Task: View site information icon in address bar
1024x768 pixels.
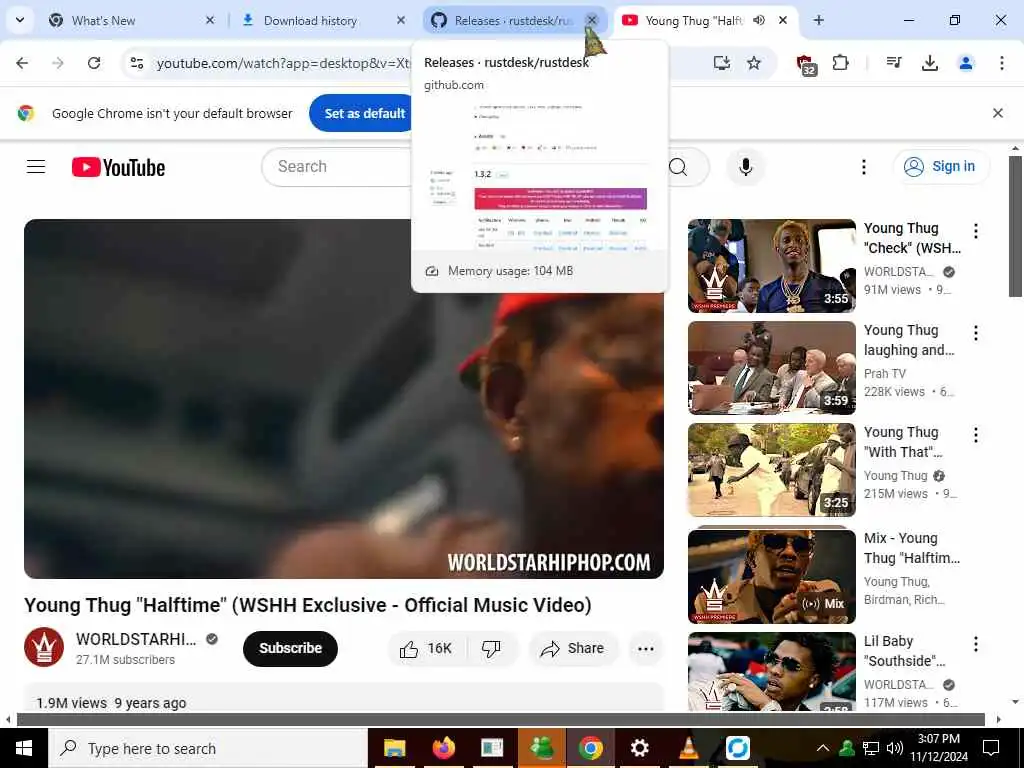Action: (x=136, y=63)
